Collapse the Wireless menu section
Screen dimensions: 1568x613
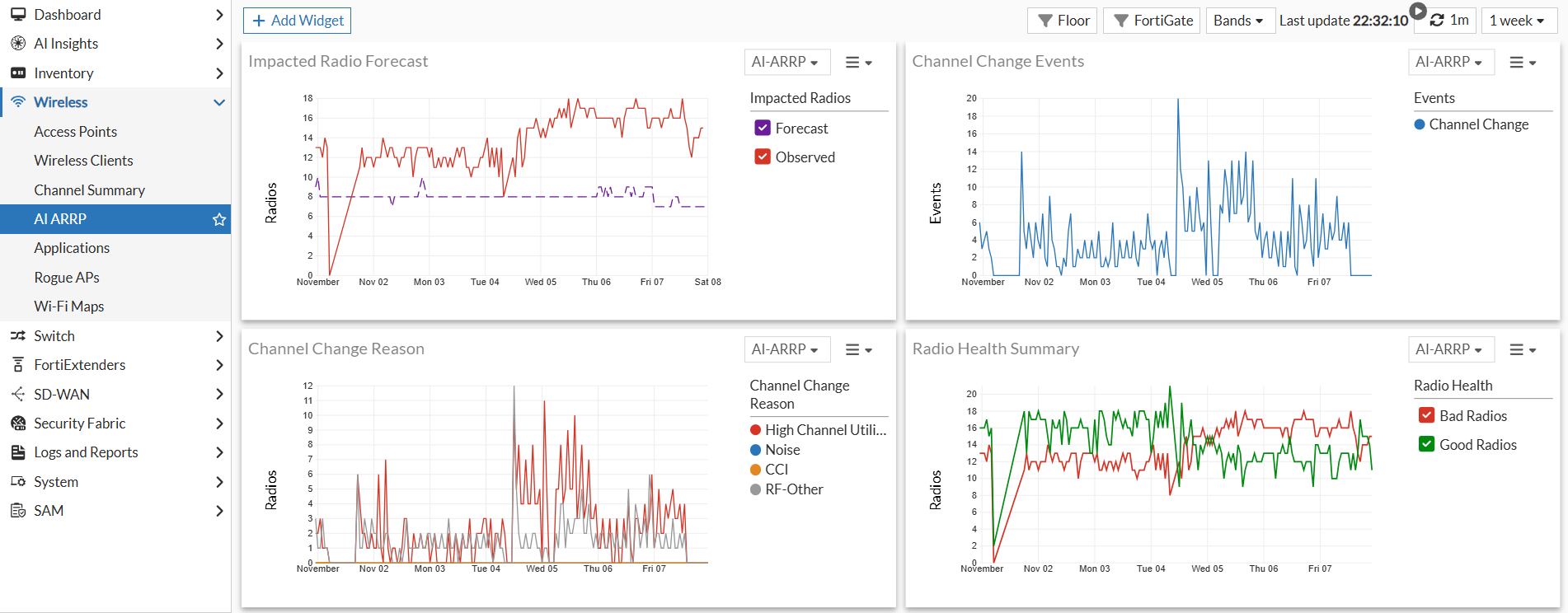[x=219, y=102]
